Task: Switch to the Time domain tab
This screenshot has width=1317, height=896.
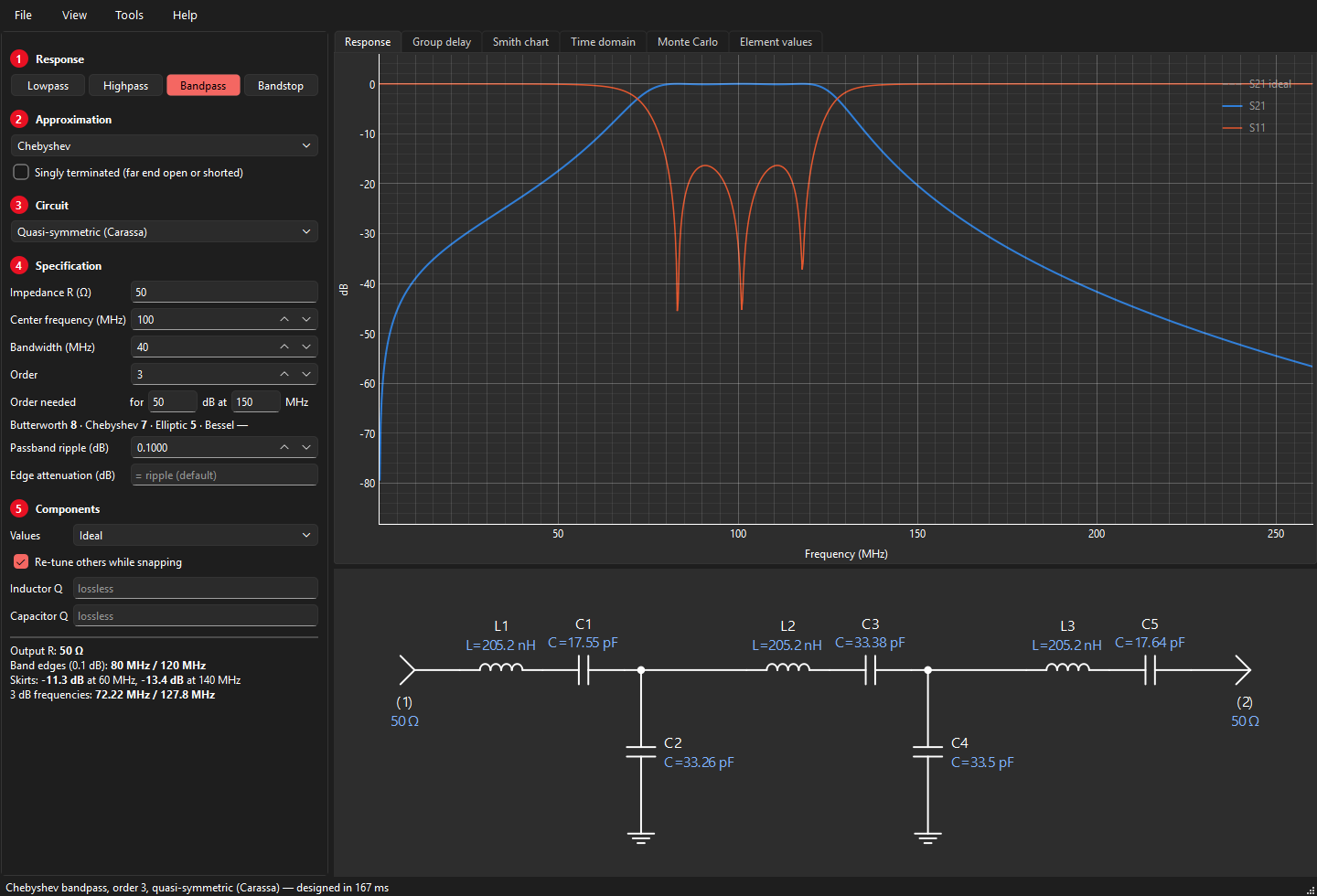Action: point(603,42)
